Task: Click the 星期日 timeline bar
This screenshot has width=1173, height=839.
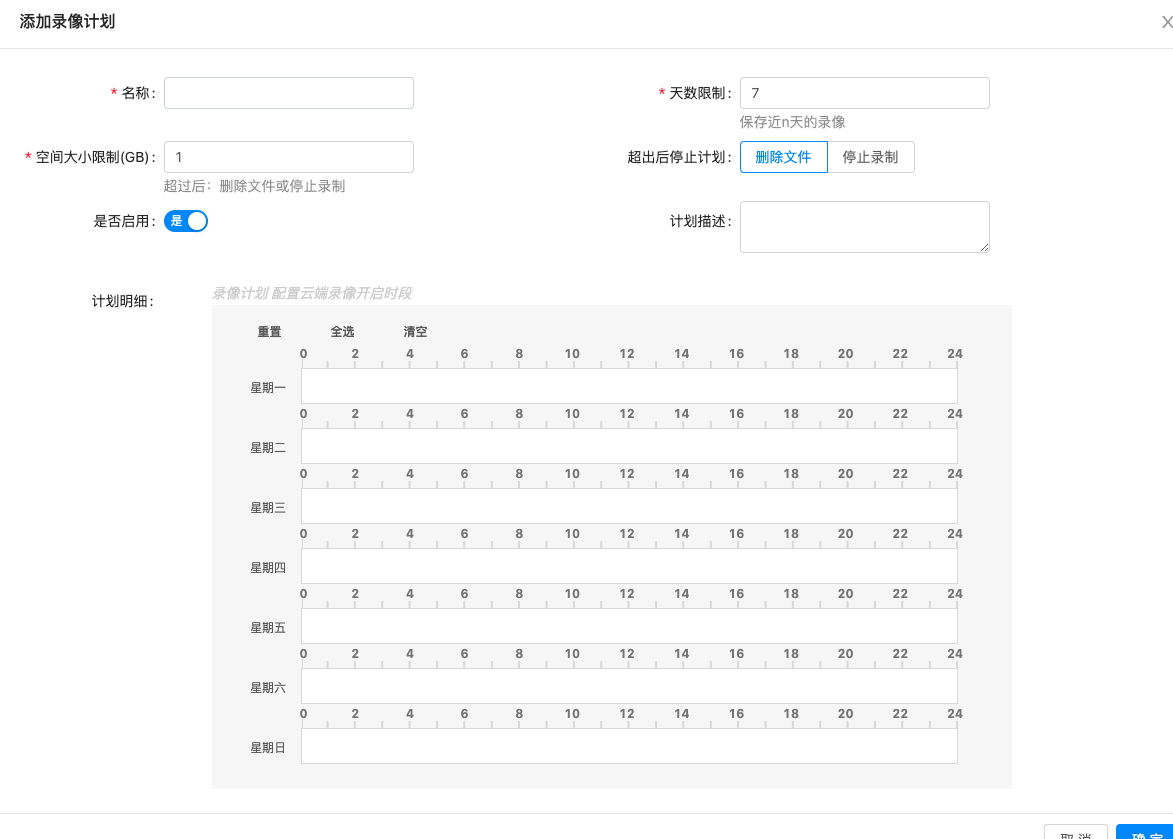Action: pyautogui.click(x=629, y=746)
